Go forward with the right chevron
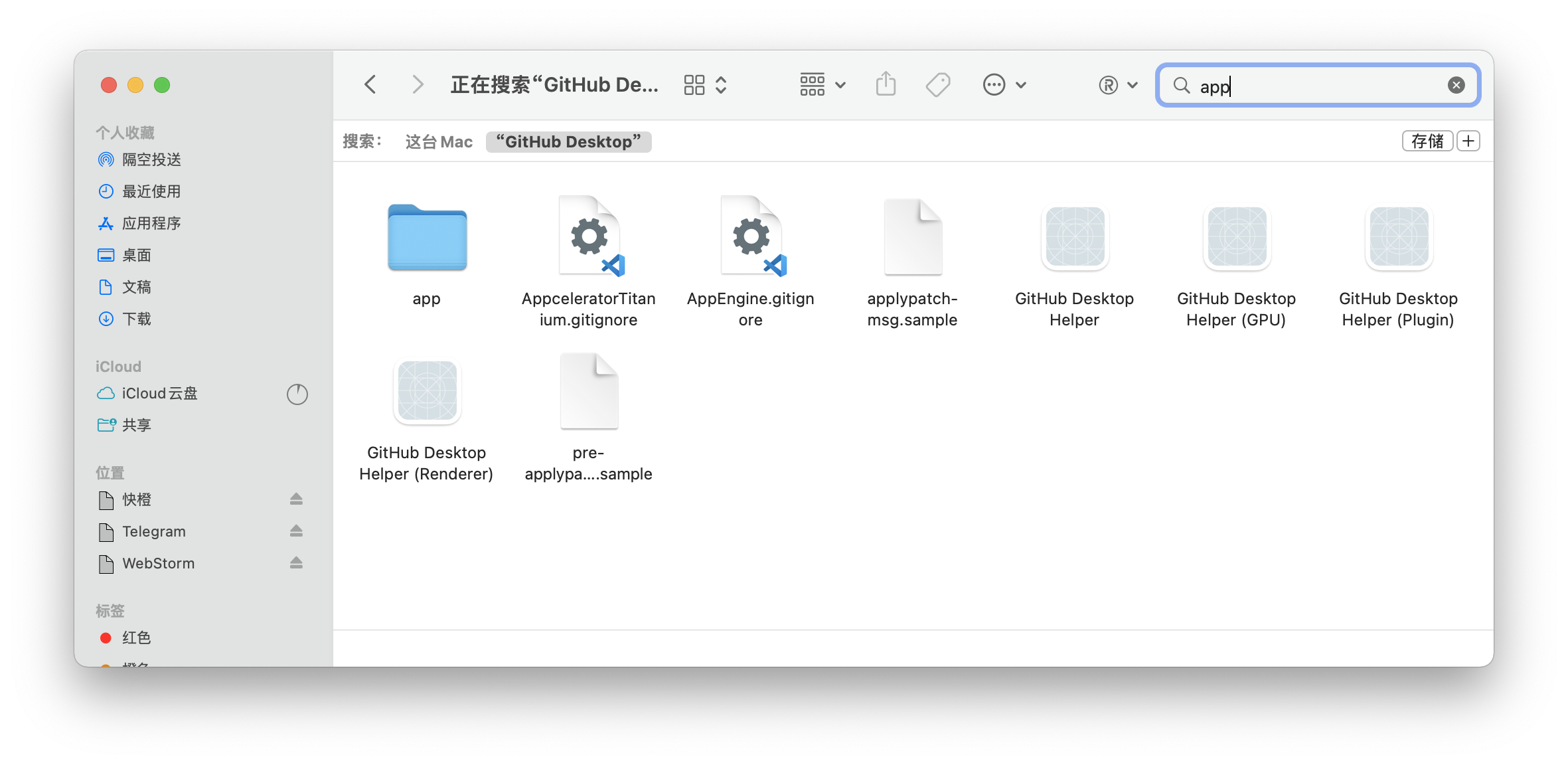The height and width of the screenshot is (765, 1568). click(417, 85)
